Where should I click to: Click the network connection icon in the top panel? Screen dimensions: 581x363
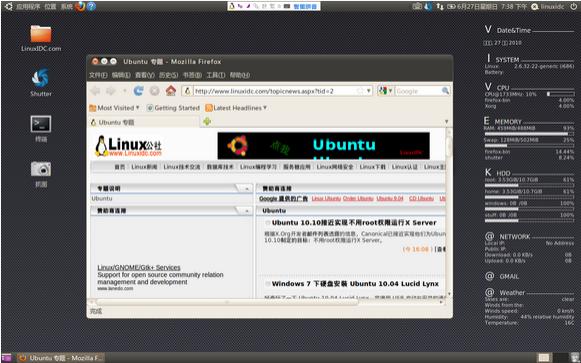tap(440, 6)
